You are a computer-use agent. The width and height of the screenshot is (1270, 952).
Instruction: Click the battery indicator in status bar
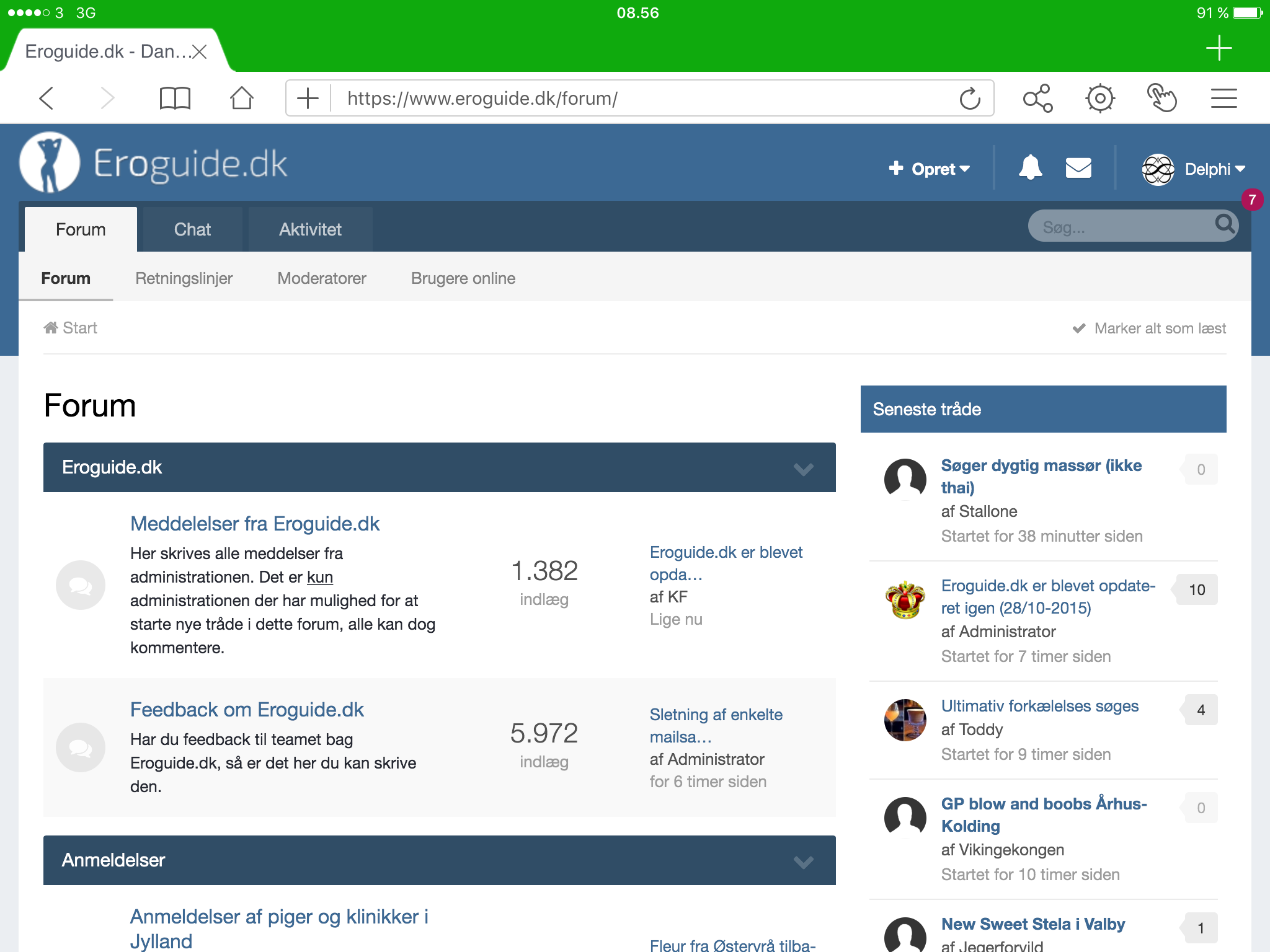pyautogui.click(x=1248, y=12)
